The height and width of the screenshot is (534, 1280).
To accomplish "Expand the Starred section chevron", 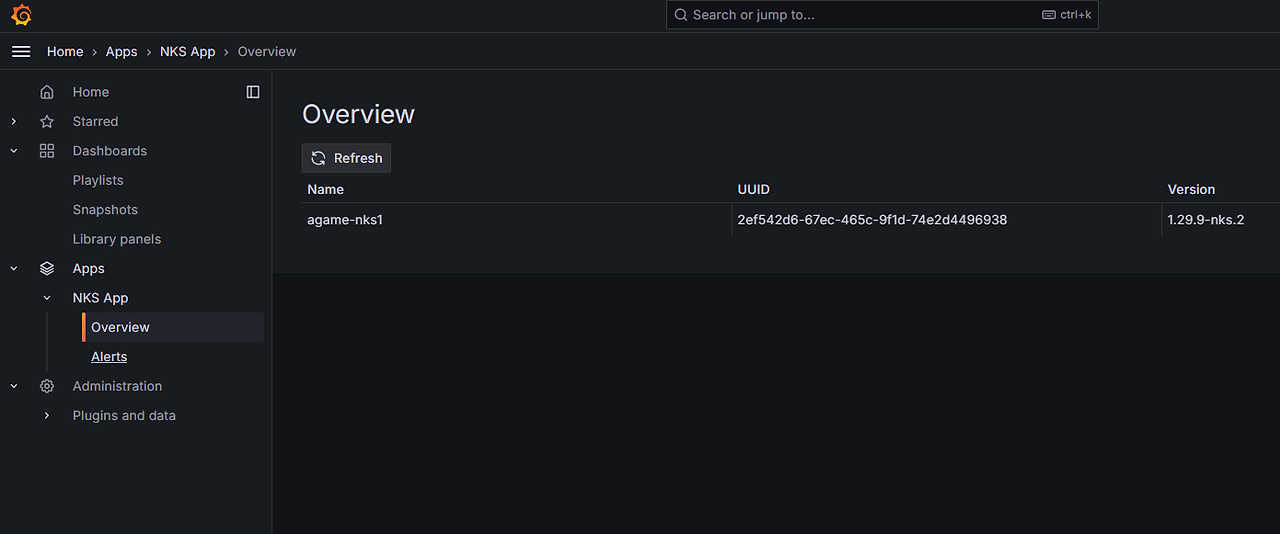I will click(14, 121).
